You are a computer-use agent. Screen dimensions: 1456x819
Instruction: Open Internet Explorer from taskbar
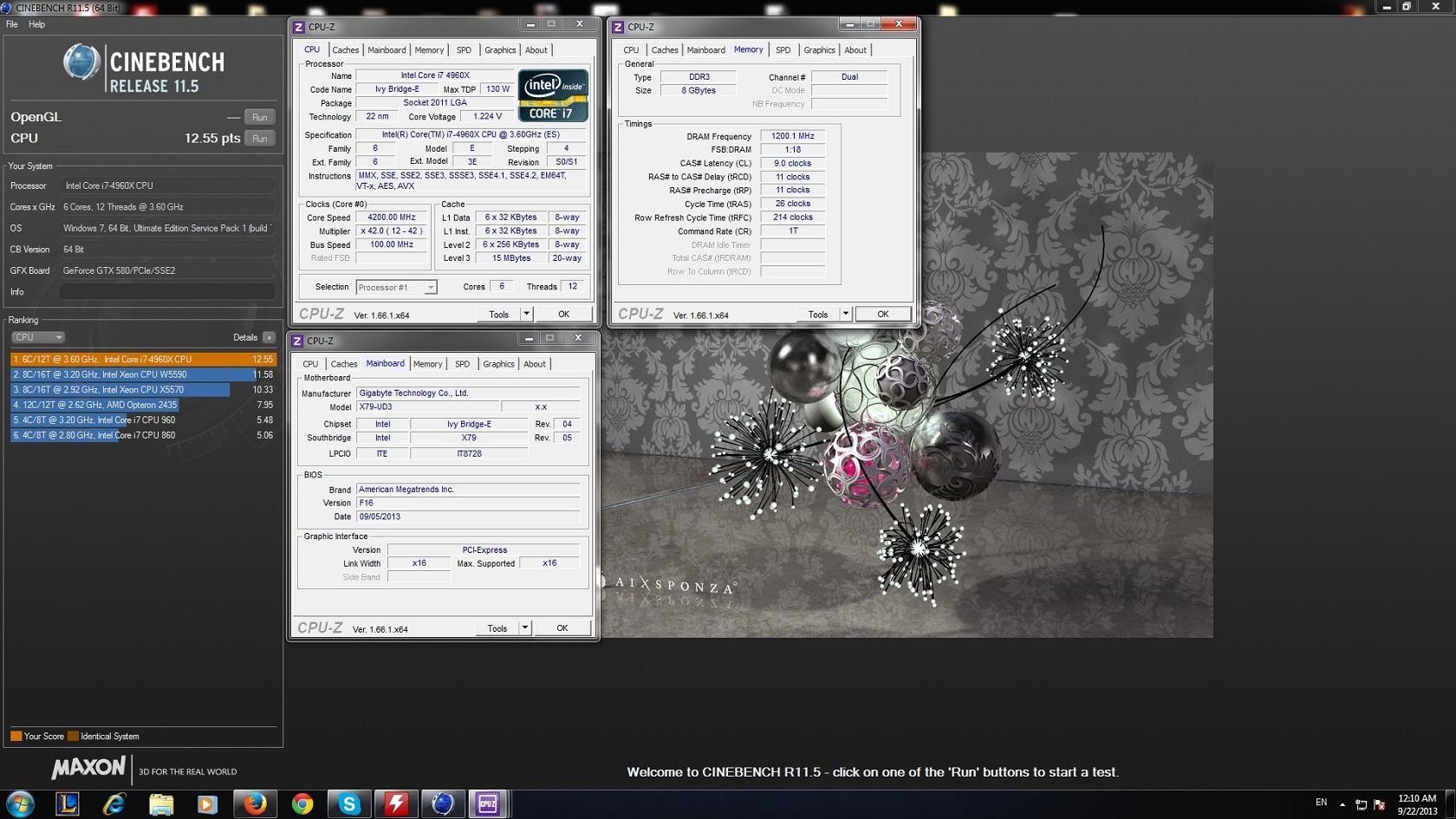pyautogui.click(x=114, y=804)
